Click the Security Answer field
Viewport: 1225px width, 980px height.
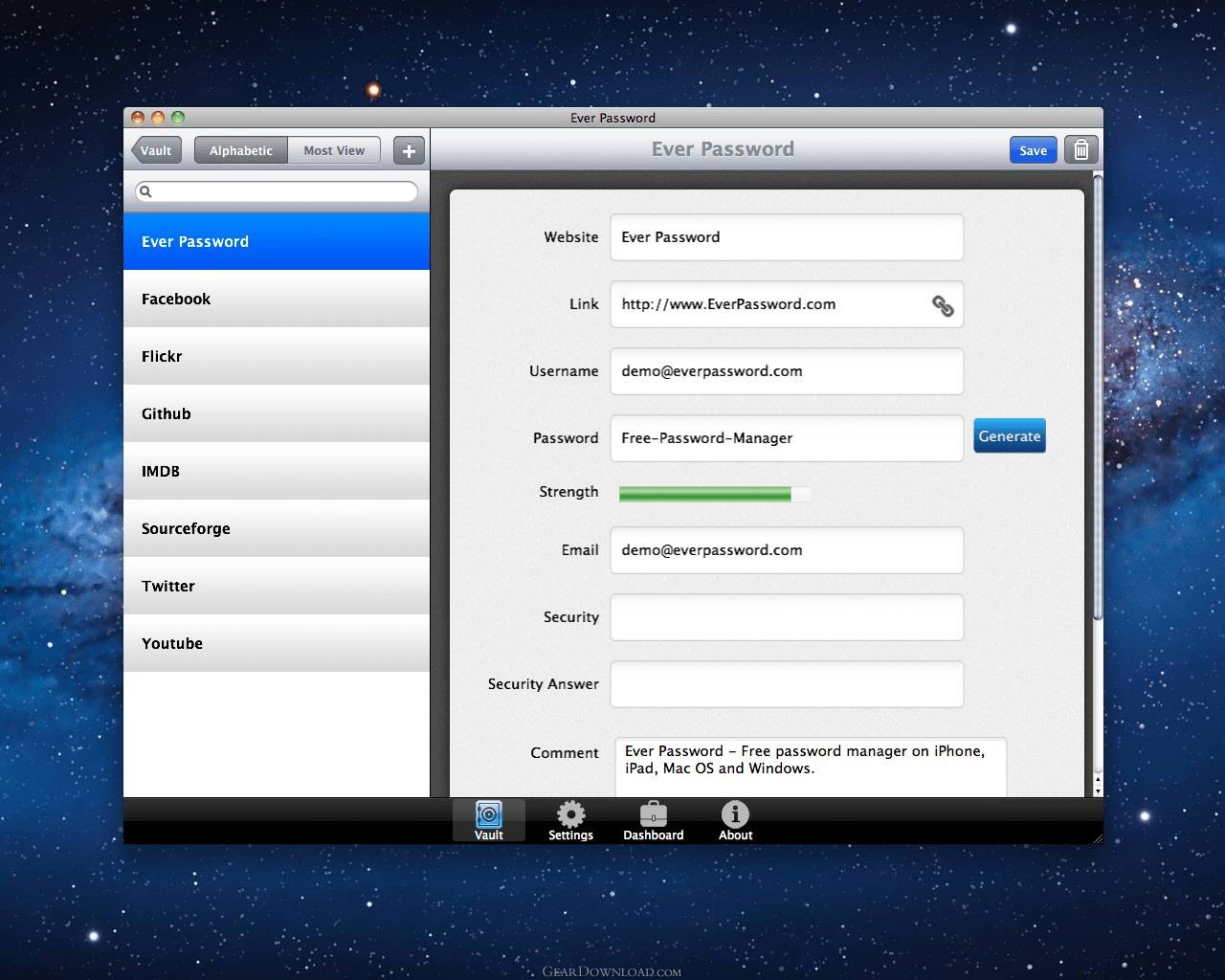click(787, 684)
